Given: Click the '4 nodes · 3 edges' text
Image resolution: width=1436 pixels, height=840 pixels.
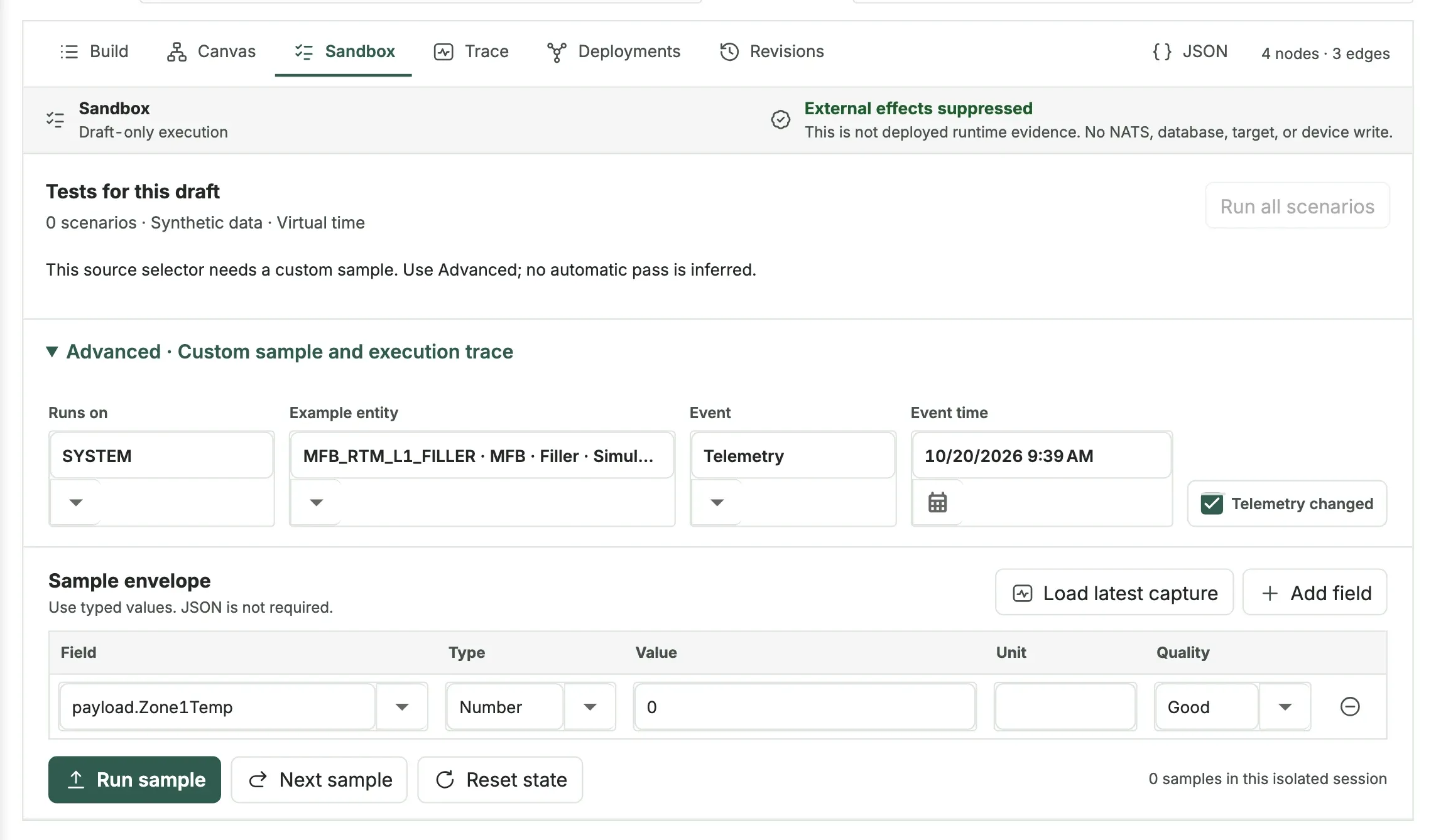Looking at the screenshot, I should 1325,53.
